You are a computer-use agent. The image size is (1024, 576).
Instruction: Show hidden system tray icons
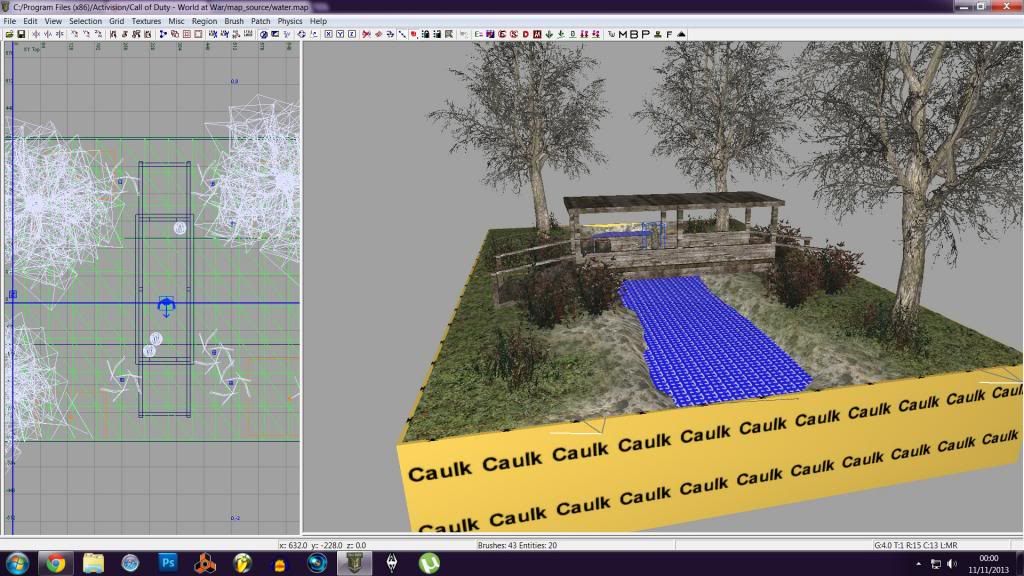pos(919,564)
